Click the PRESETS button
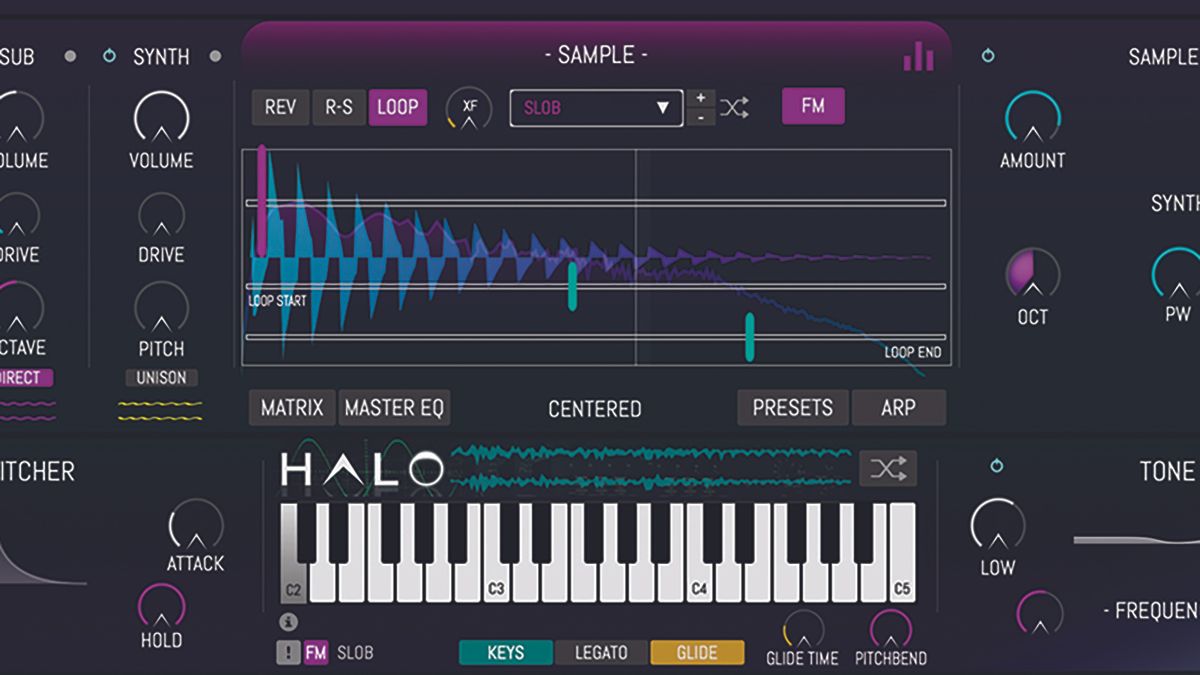 pos(792,408)
